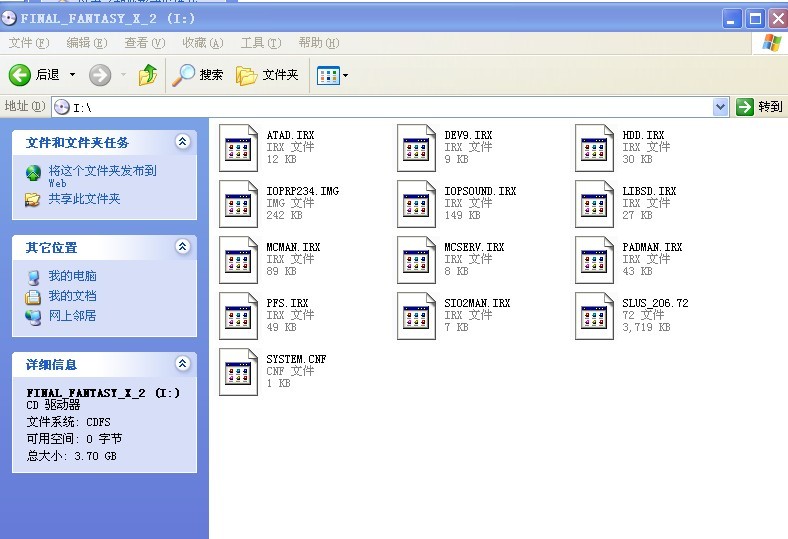Click the CD icon in address bar
Image resolution: width=788 pixels, height=539 pixels.
point(62,107)
